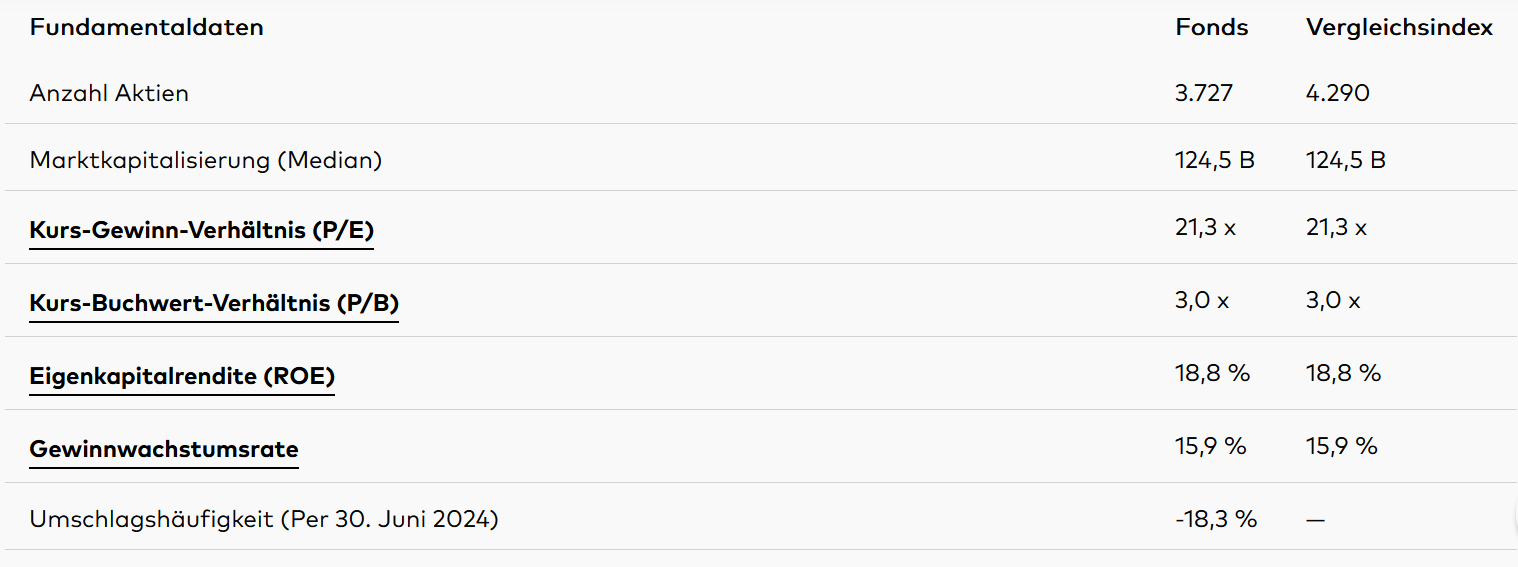The height and width of the screenshot is (567, 1518).
Task: Click the Vergleichsindex ROE value 18,8 %
Action: pos(1343,373)
